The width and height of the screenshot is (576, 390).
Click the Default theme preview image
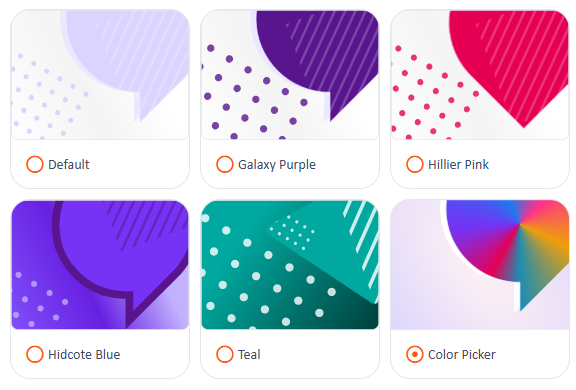pyautogui.click(x=100, y=75)
